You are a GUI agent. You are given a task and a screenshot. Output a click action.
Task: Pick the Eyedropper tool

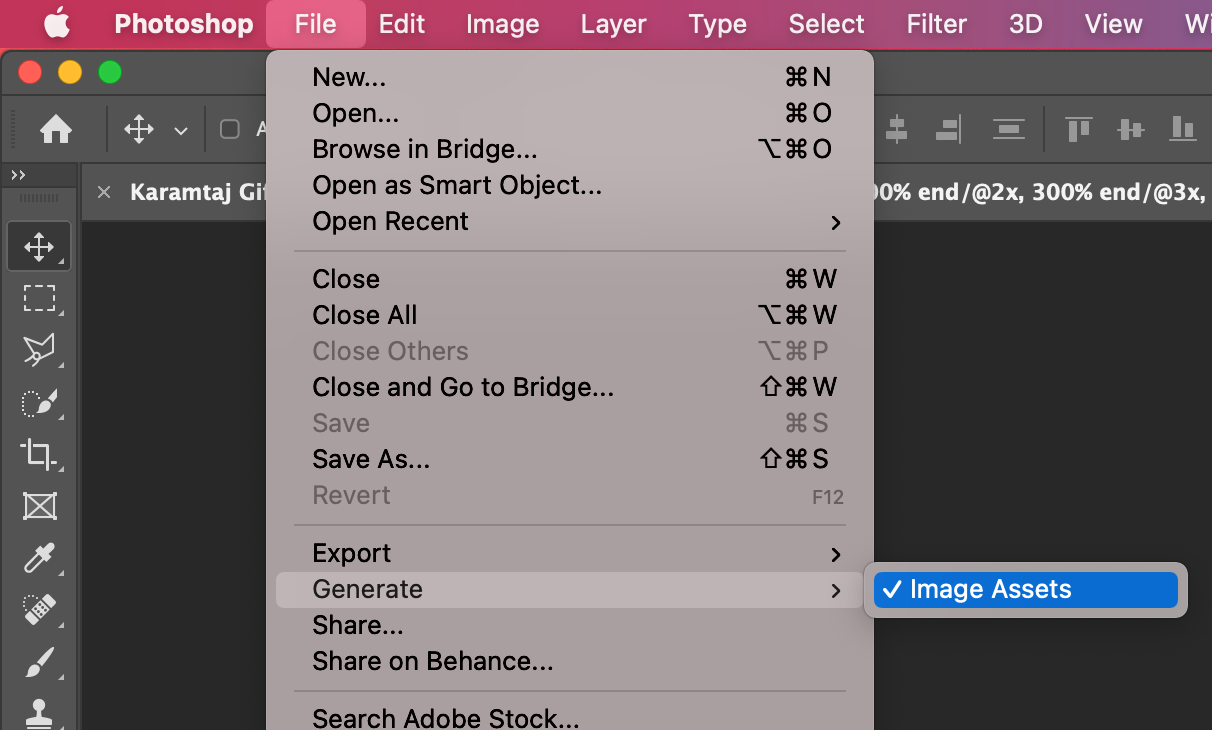[x=39, y=558]
